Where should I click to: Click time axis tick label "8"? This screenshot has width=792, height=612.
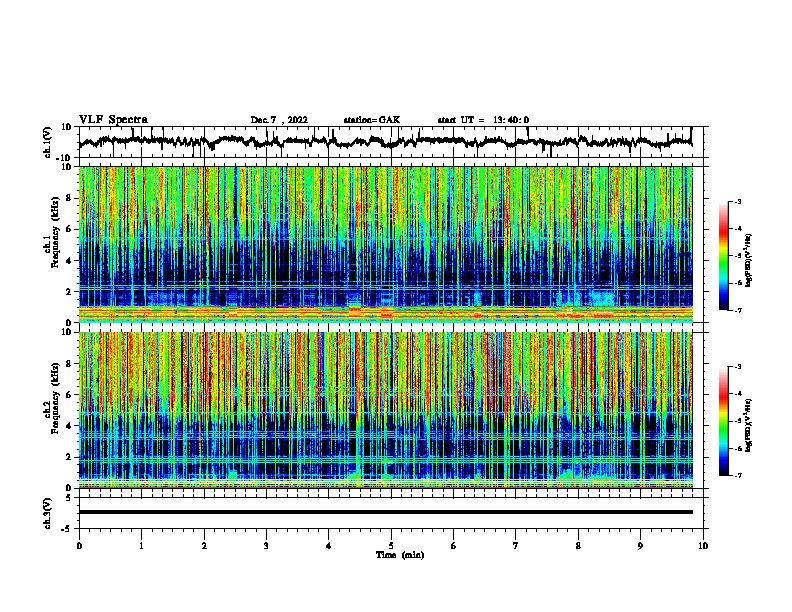point(578,546)
